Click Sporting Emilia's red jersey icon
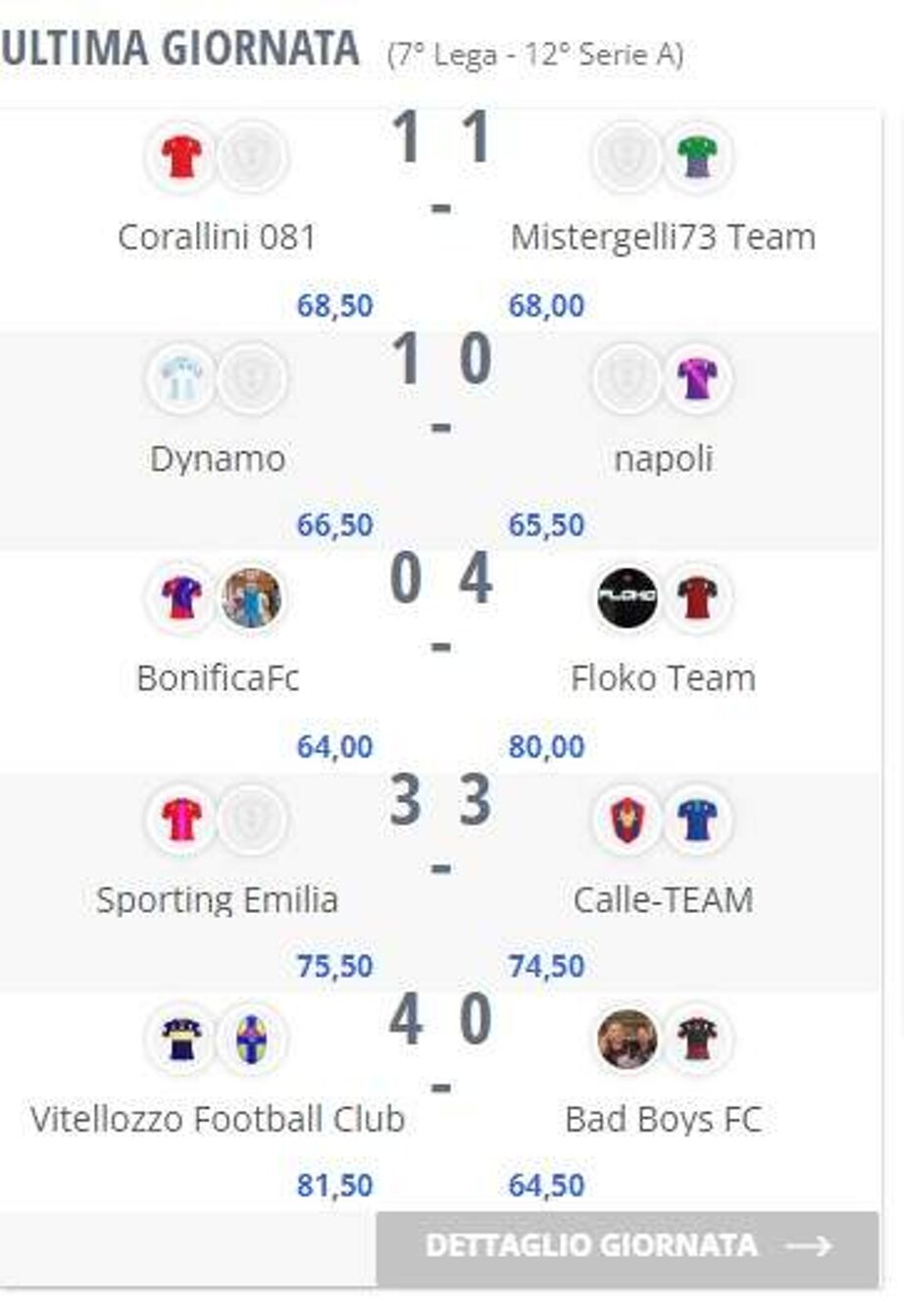 [x=181, y=819]
